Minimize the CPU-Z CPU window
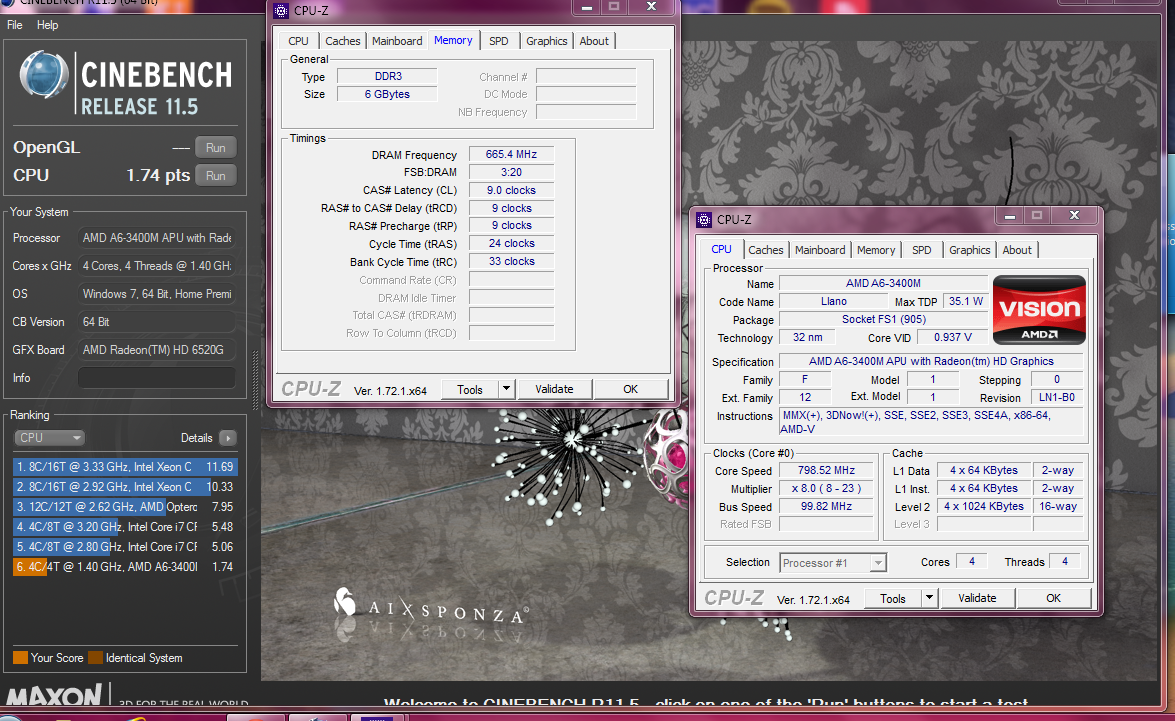The image size is (1175, 721). coord(1009,216)
